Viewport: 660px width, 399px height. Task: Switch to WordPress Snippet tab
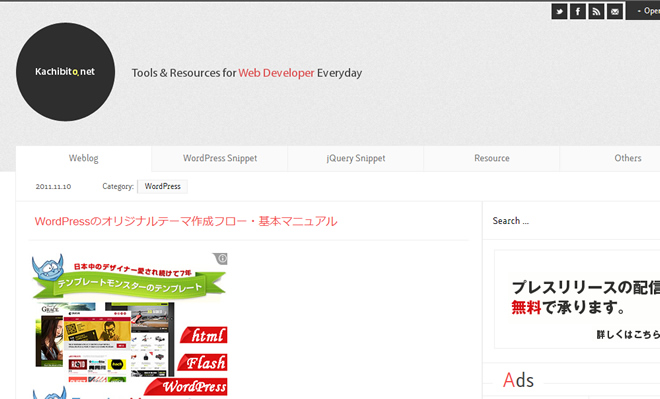220,158
